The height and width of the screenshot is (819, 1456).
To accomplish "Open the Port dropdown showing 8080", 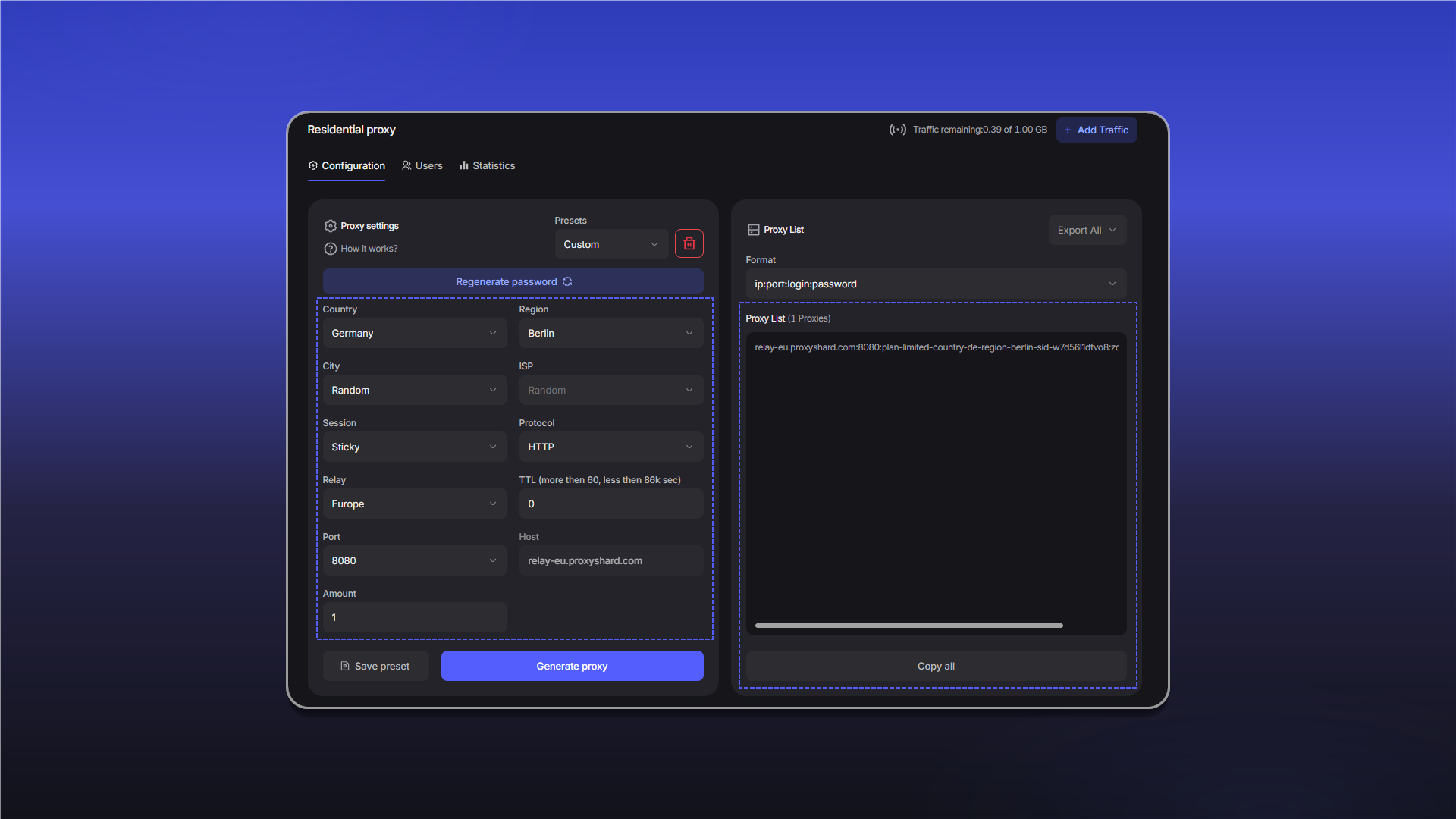I will 415,560.
